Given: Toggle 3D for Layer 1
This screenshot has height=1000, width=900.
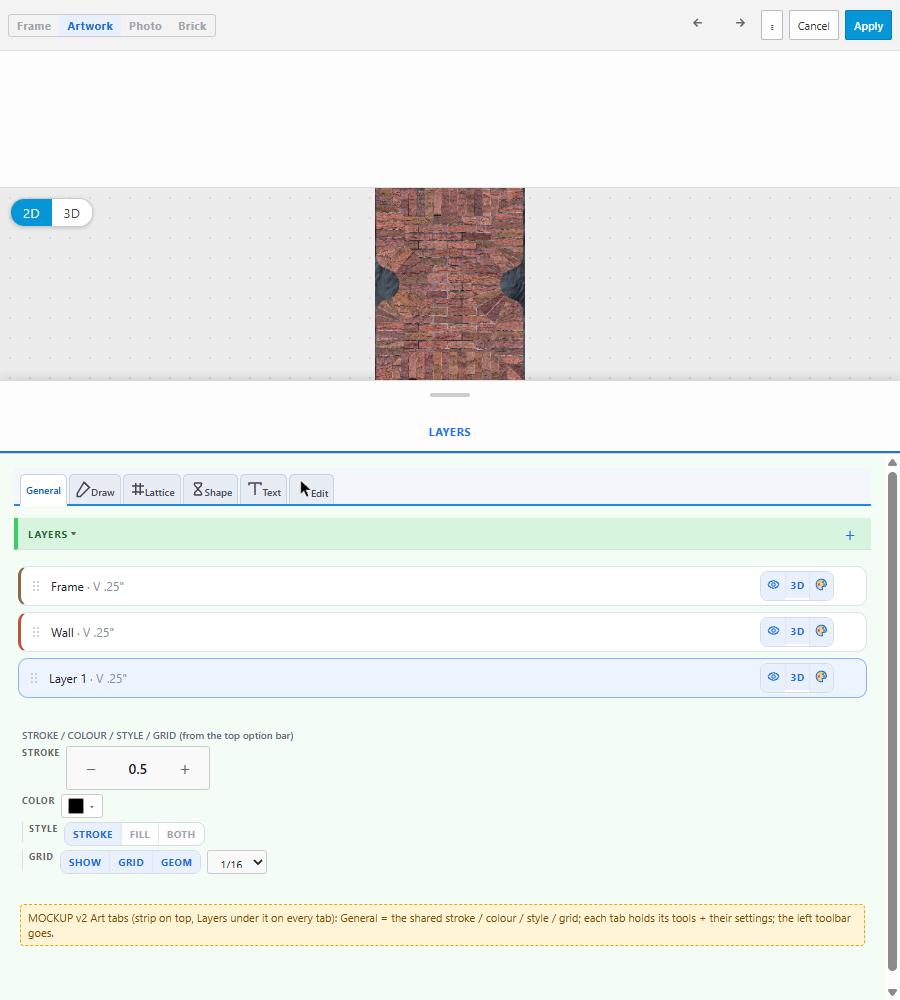Looking at the screenshot, I should [797, 677].
